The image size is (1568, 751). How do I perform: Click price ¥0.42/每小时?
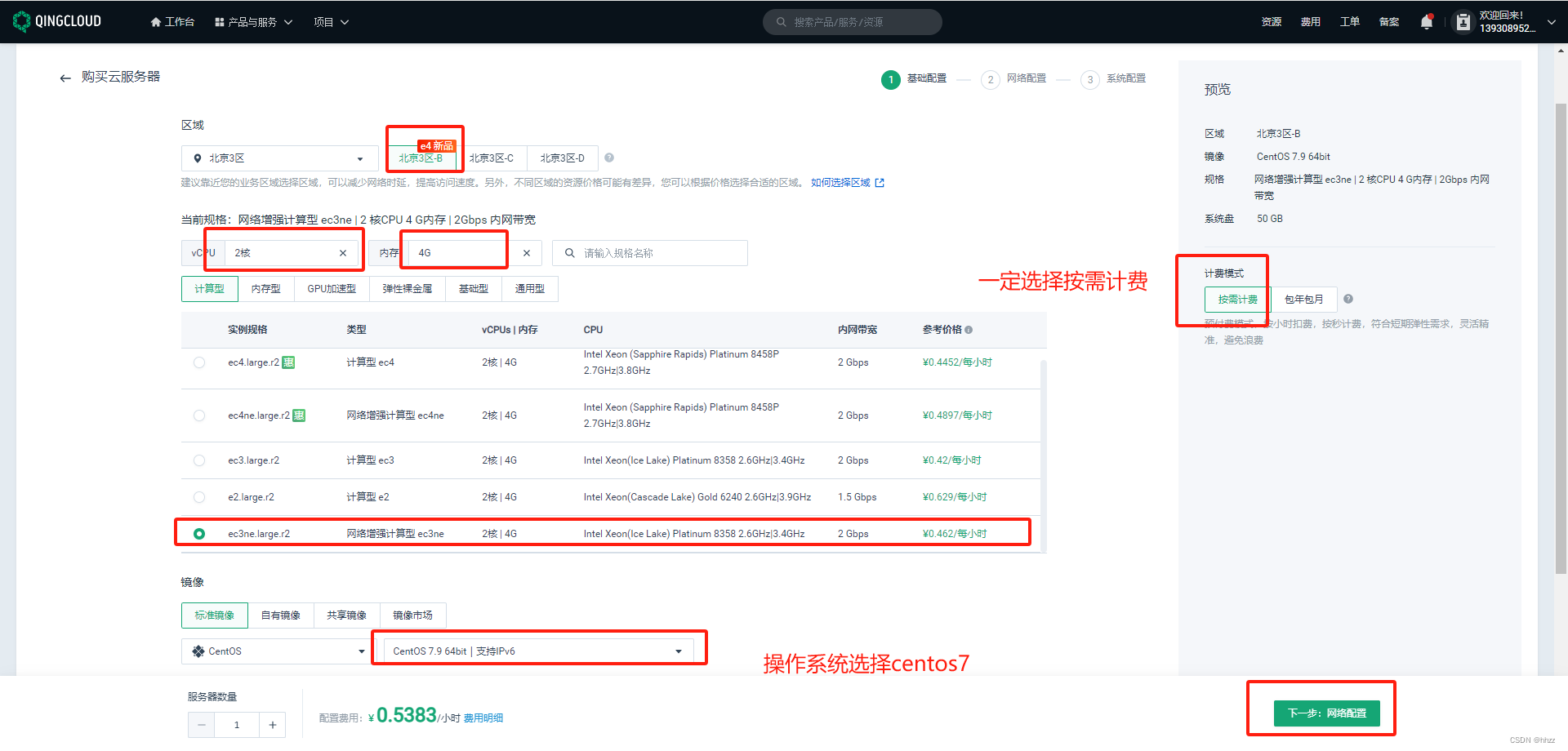click(x=951, y=460)
